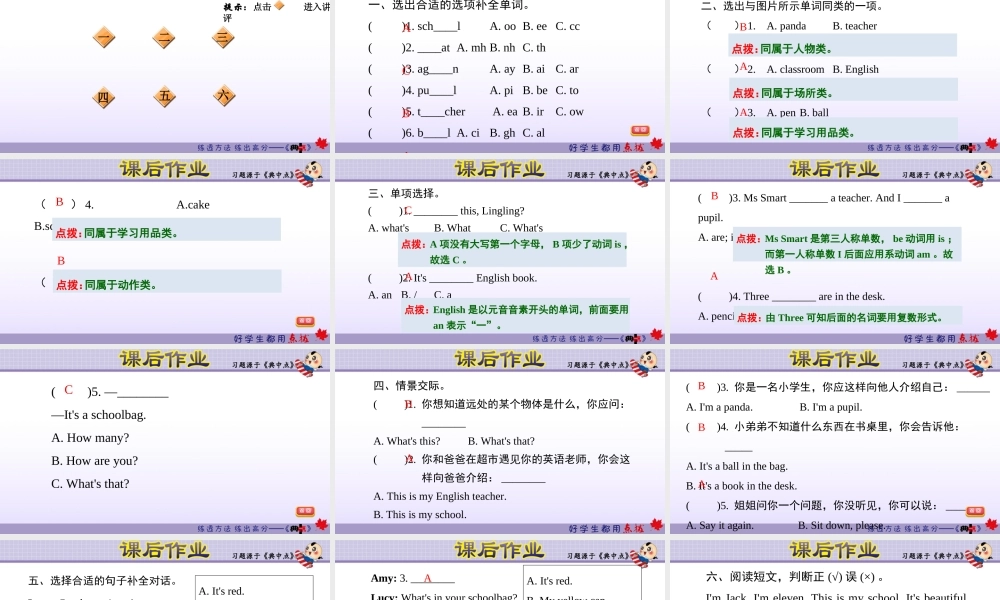Click the 五 diamond navigation icon
This screenshot has width=1000, height=600.
point(164,97)
